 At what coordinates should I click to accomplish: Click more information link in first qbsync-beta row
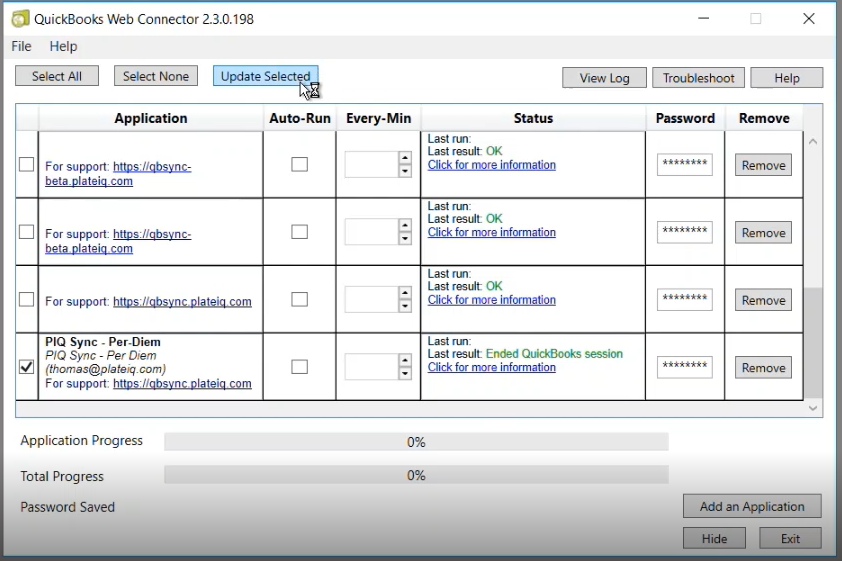click(x=491, y=165)
